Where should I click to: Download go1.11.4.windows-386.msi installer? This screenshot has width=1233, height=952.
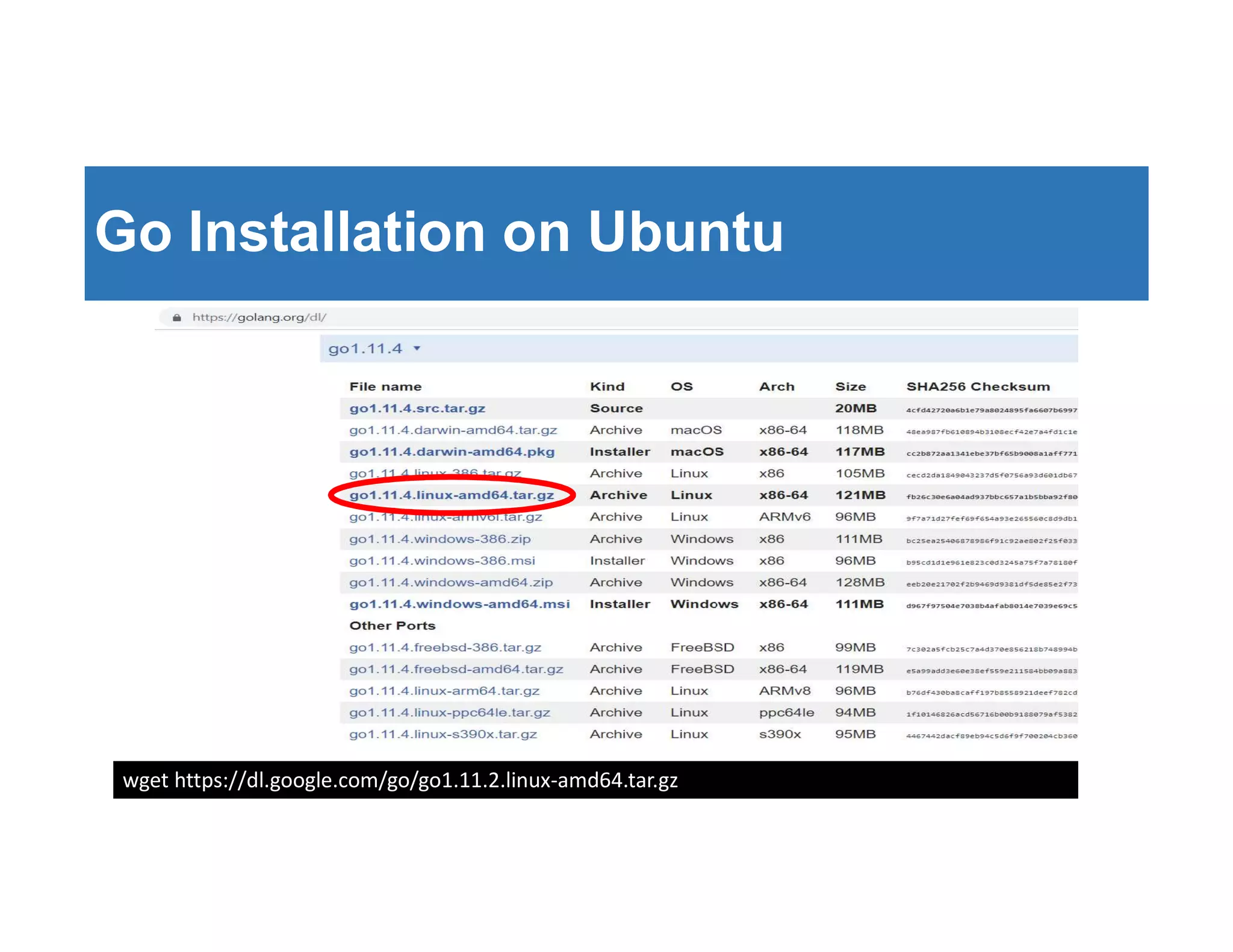(442, 560)
